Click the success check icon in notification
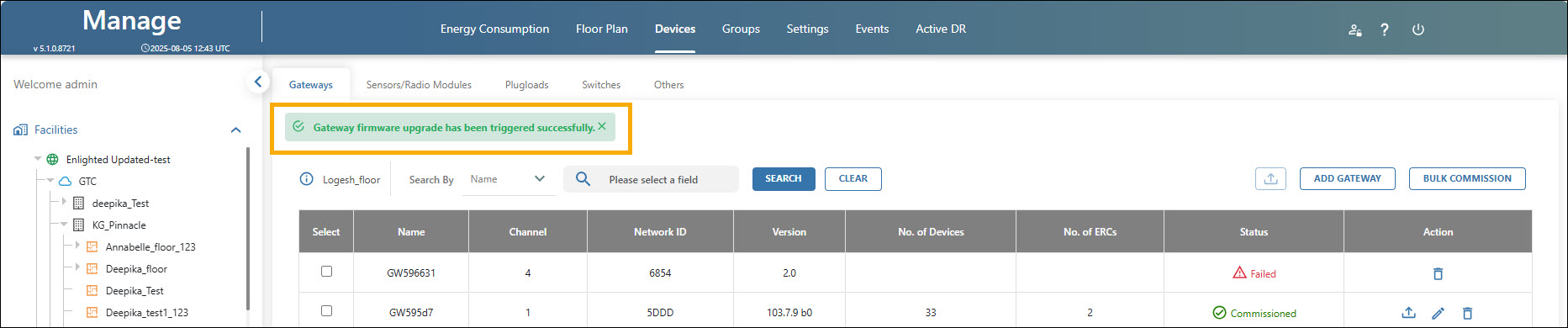Viewport: 1568px width, 328px height. pyautogui.click(x=298, y=127)
